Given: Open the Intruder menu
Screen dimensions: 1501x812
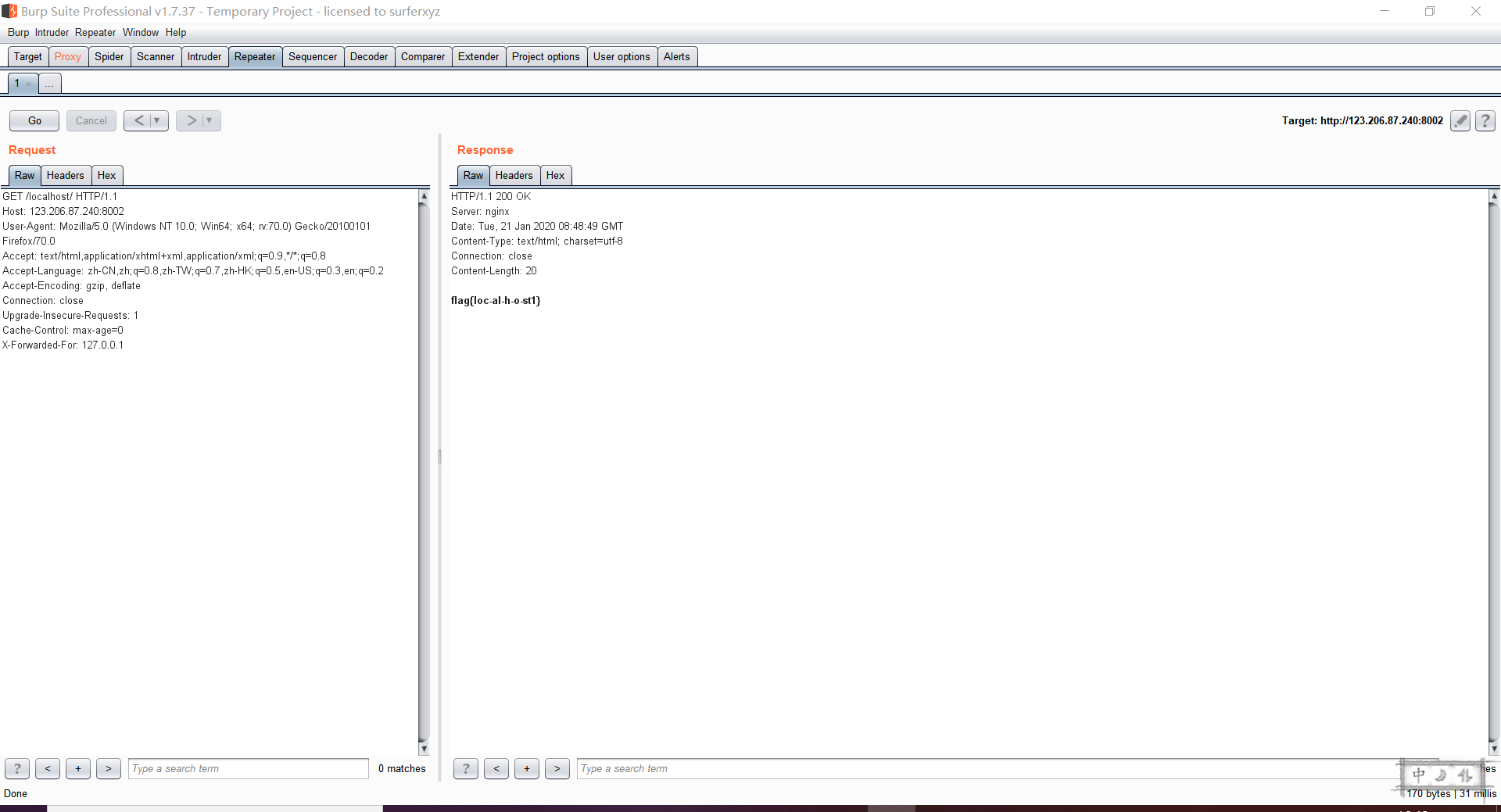Looking at the screenshot, I should coord(52,32).
